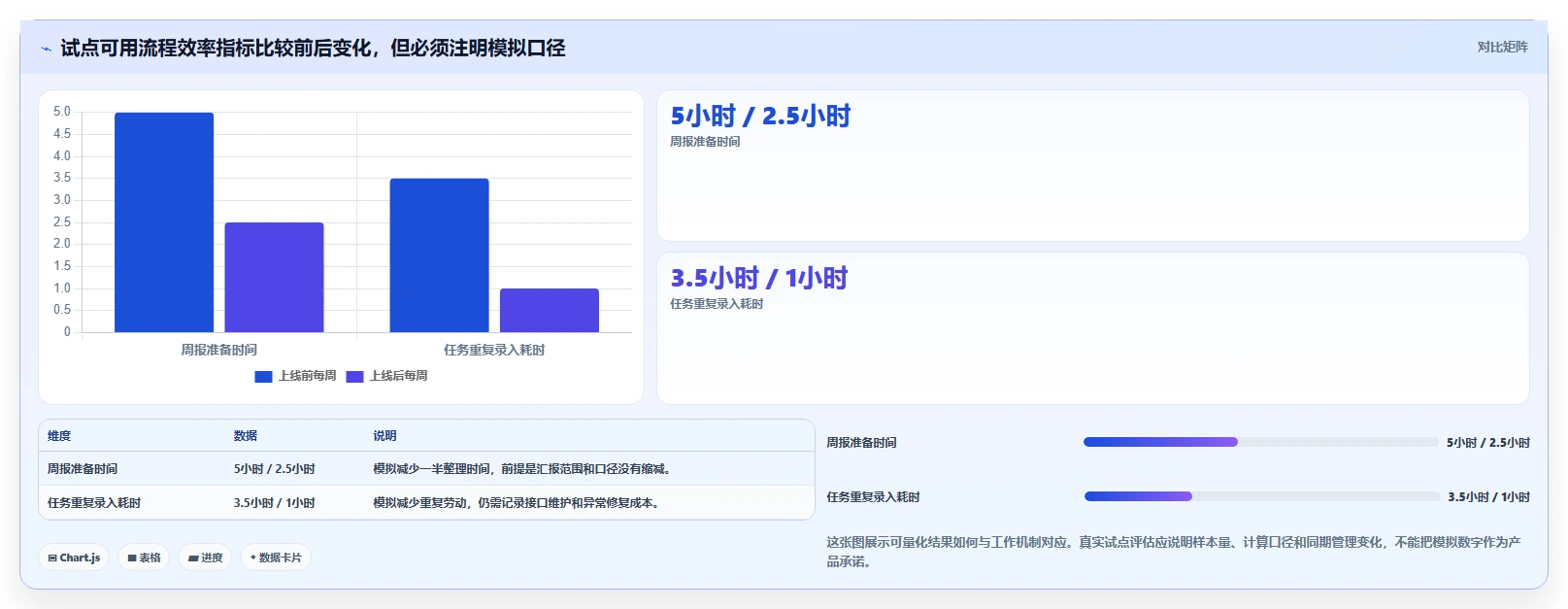Click the 维度 column header
The height and width of the screenshot is (609, 1568).
point(59,436)
